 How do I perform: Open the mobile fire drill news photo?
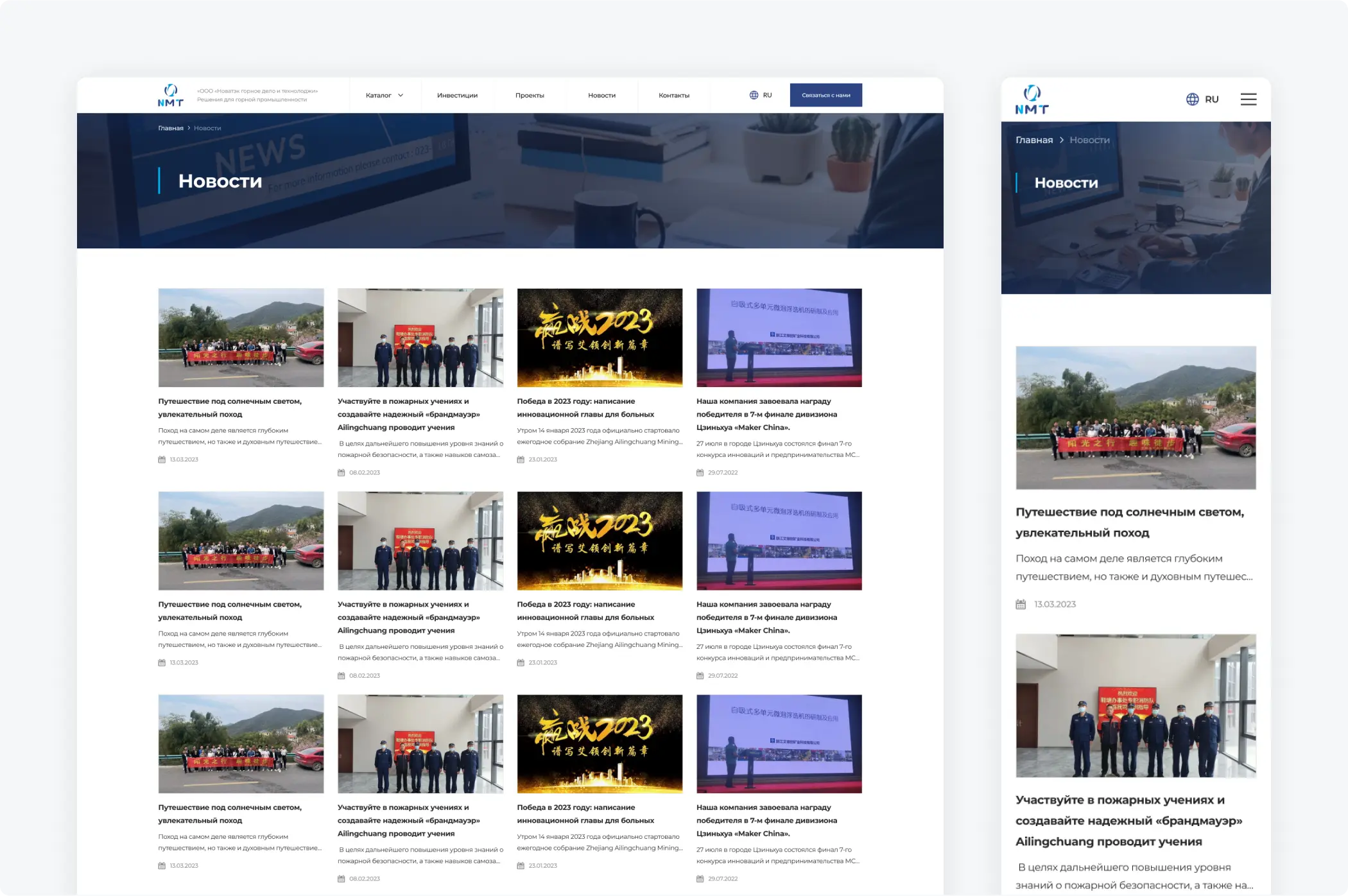coord(1136,705)
